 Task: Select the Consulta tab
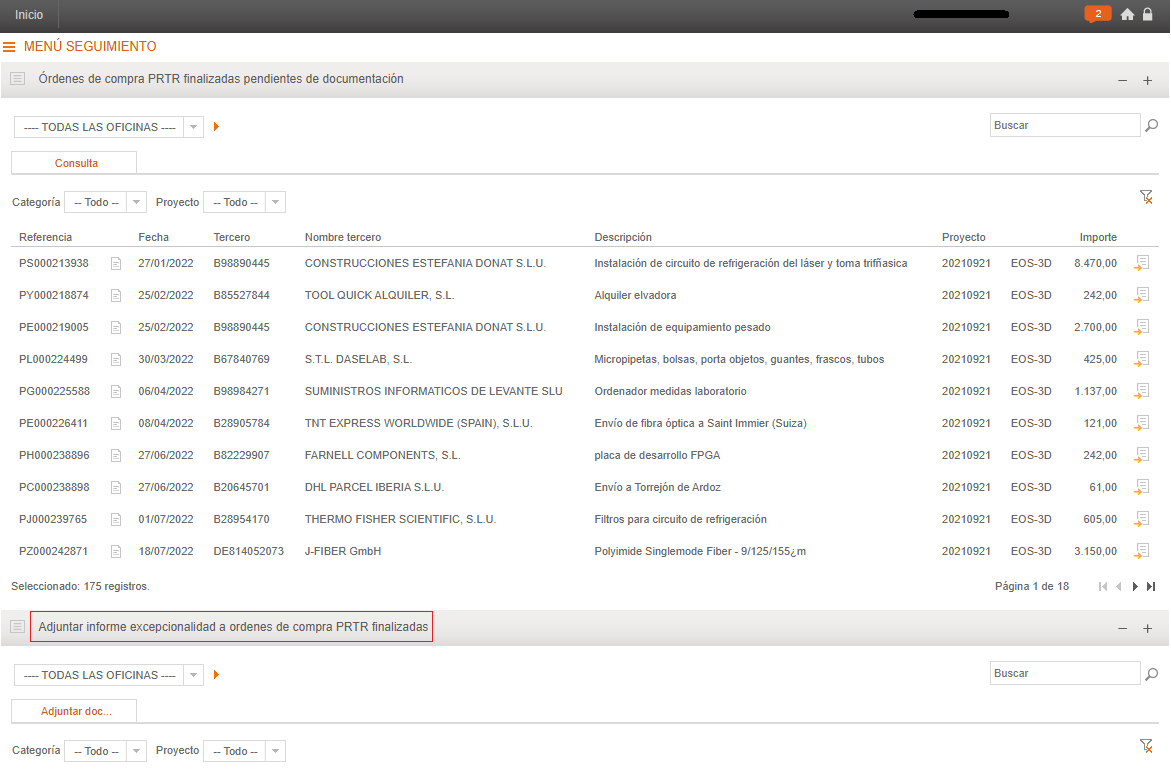click(75, 163)
